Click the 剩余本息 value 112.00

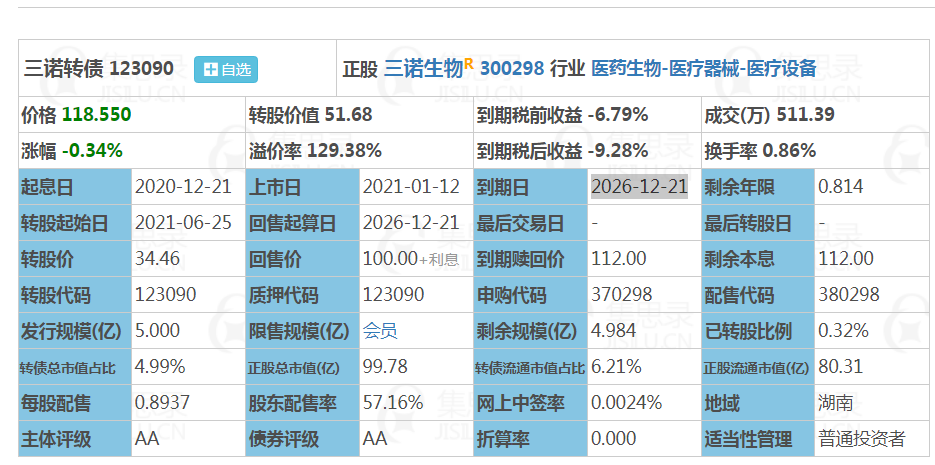click(846, 259)
